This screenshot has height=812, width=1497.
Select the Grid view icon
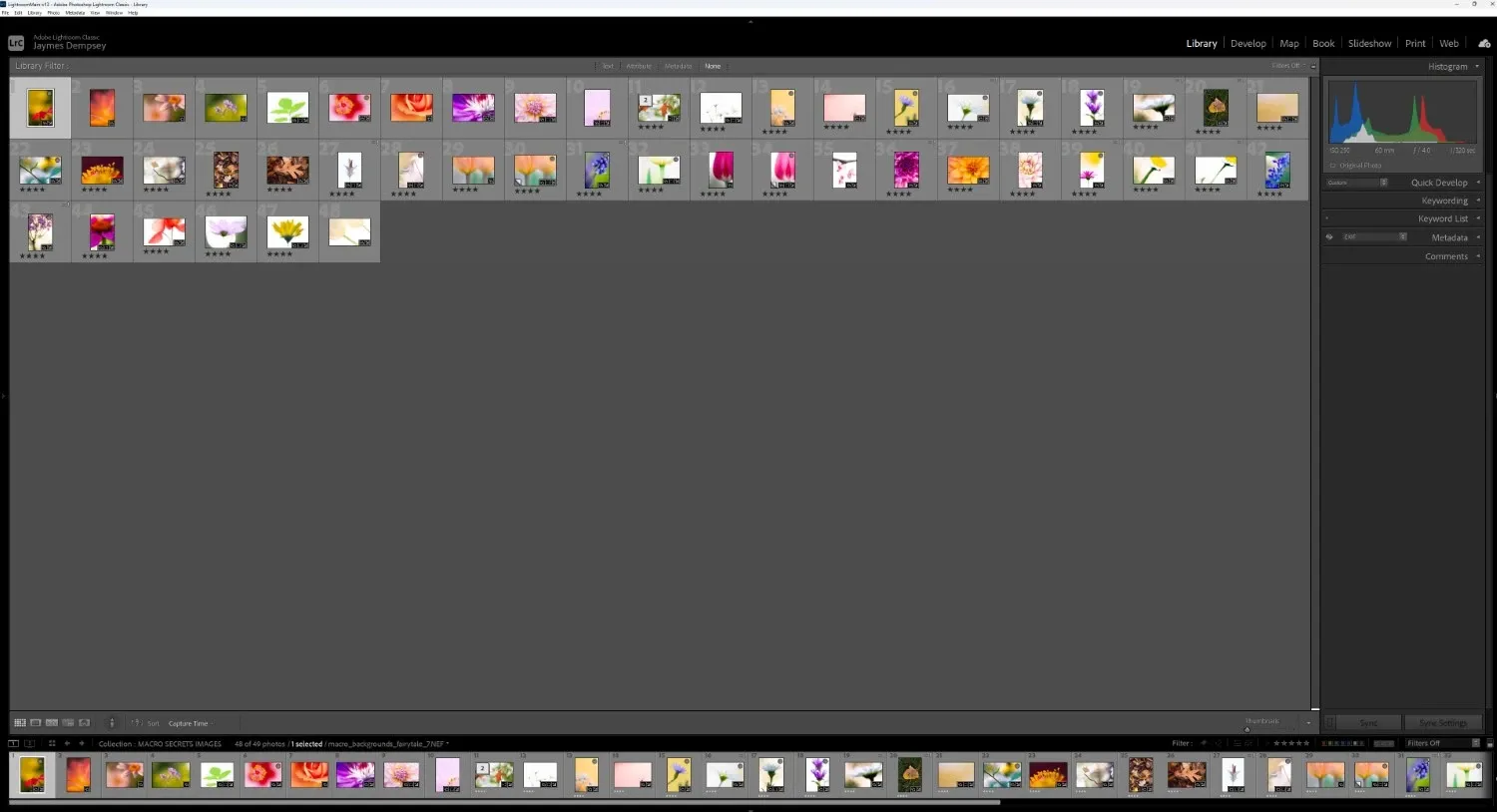click(x=19, y=722)
